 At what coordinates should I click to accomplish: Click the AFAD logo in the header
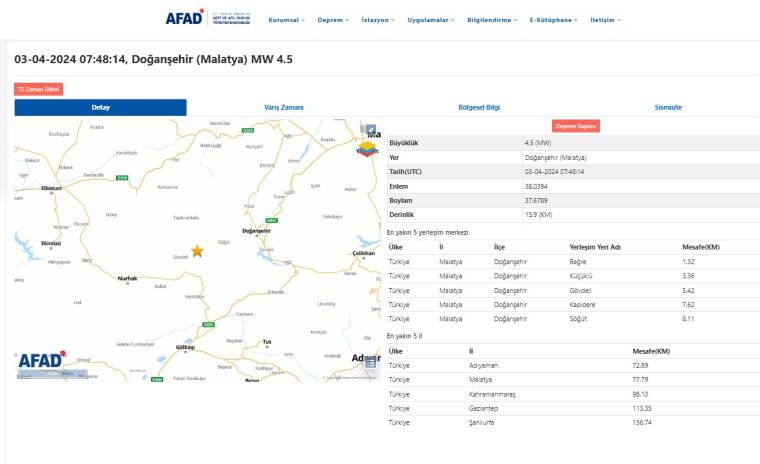pos(185,19)
